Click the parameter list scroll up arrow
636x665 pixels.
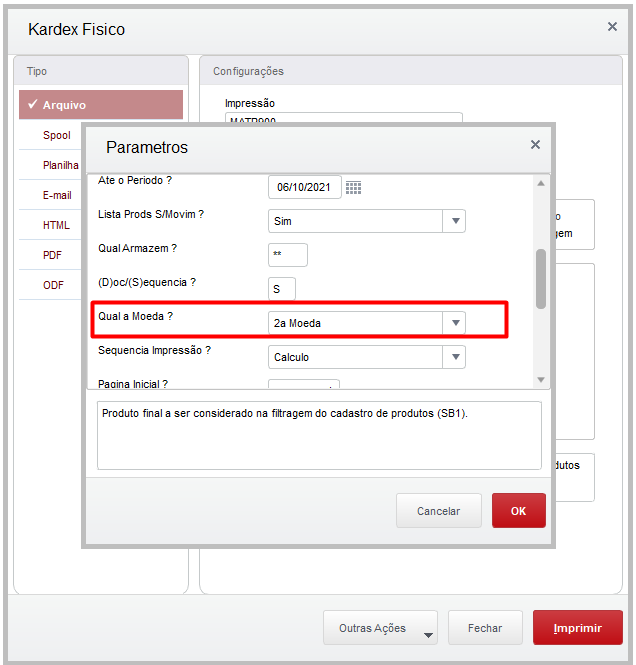click(541, 183)
